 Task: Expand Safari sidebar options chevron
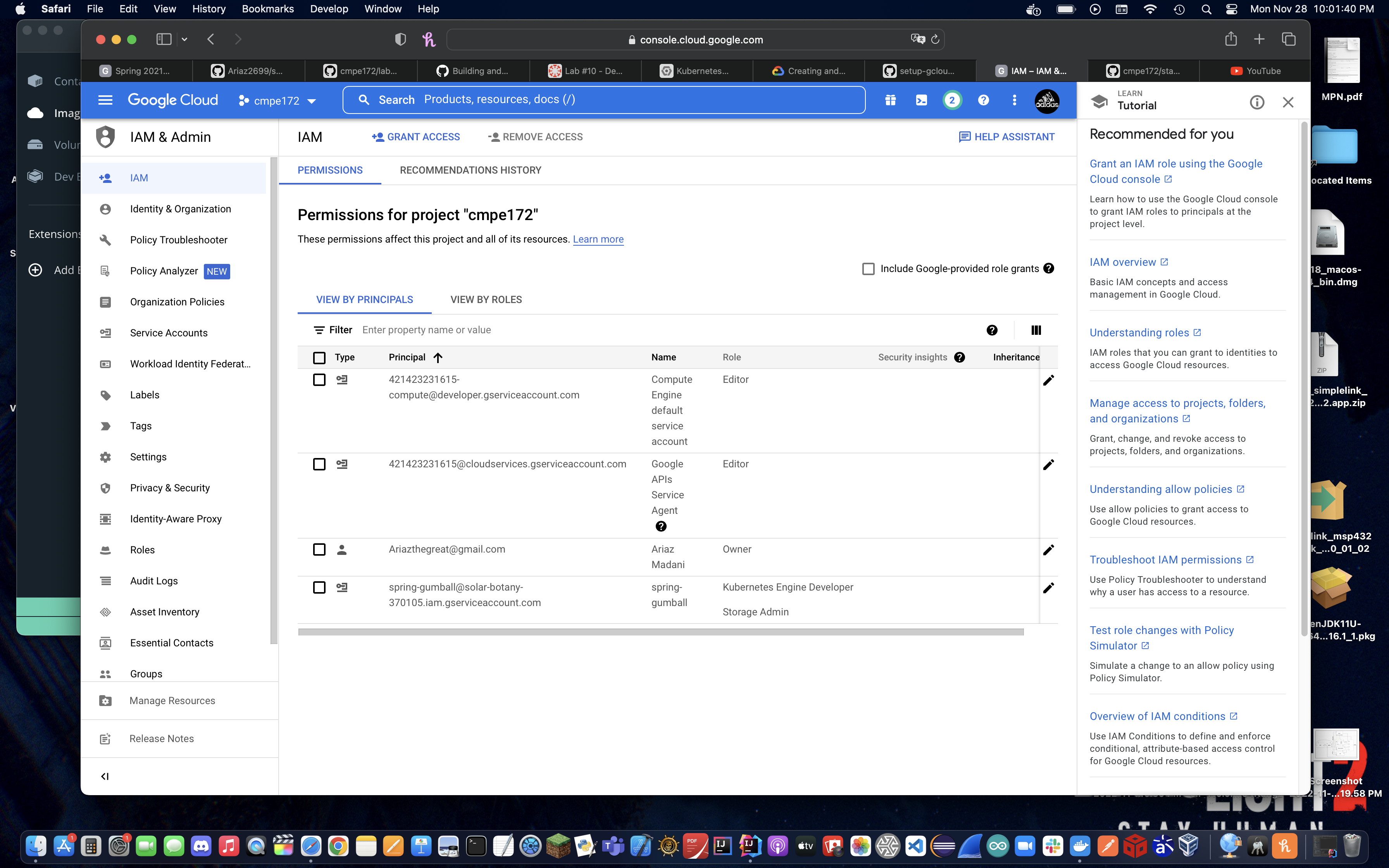(x=184, y=39)
